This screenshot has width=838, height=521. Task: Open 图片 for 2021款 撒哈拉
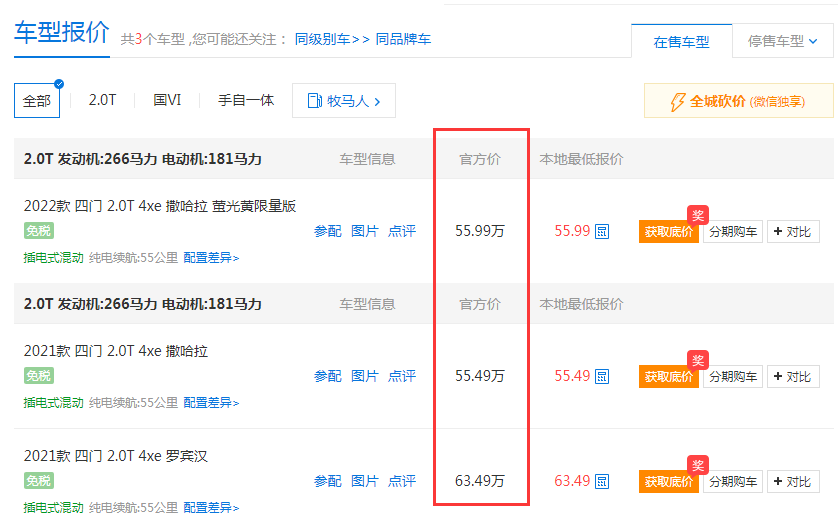364,376
